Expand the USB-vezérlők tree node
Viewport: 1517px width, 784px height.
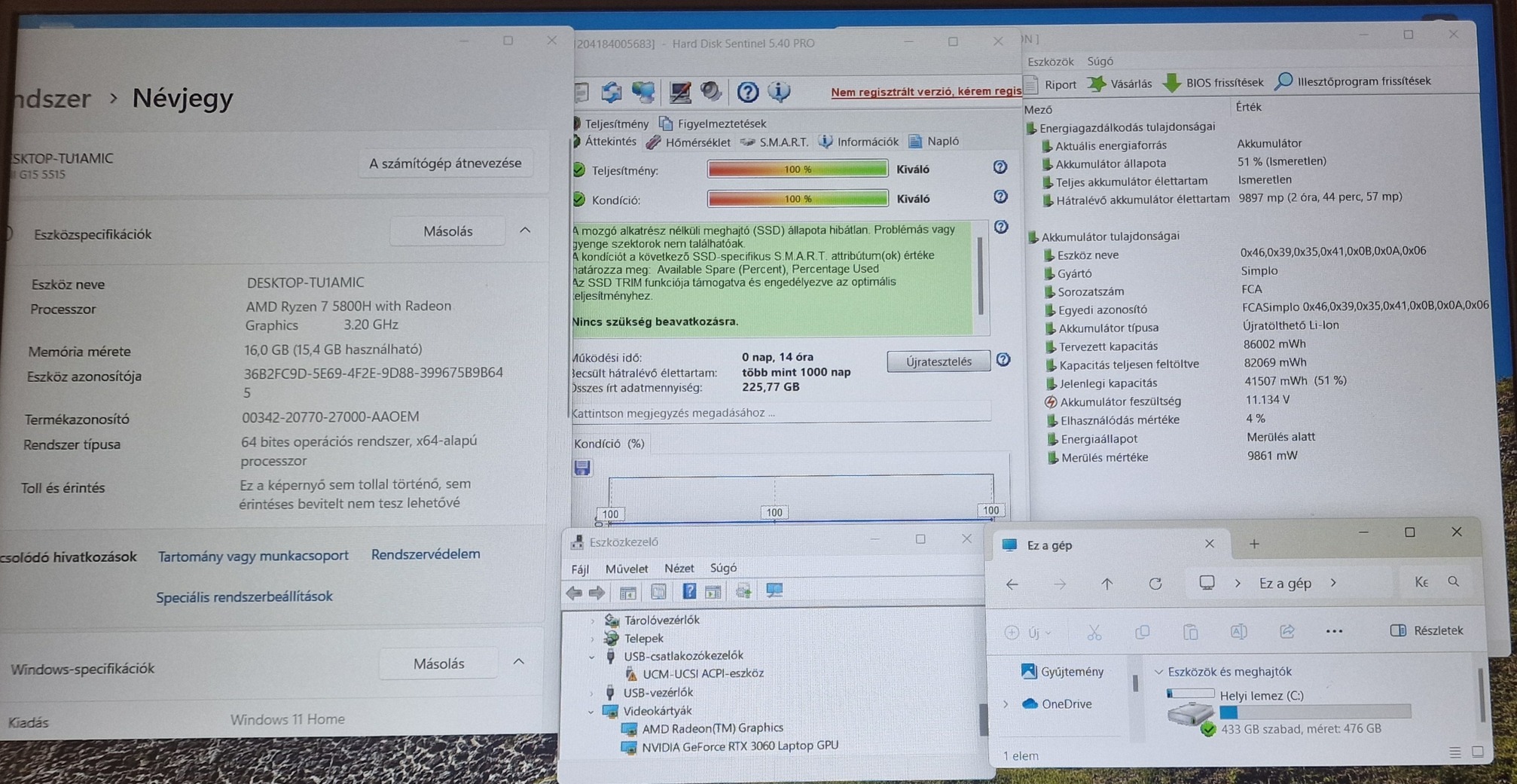click(x=592, y=693)
